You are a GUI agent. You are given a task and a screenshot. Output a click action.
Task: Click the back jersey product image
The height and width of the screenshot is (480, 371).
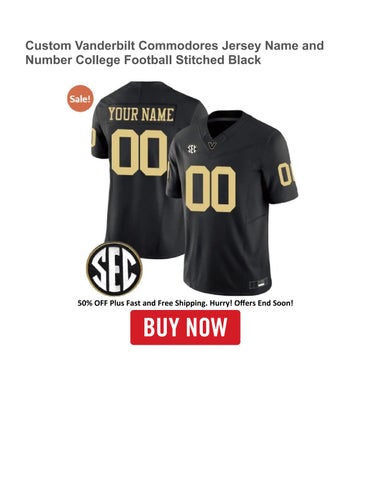[x=137, y=167]
